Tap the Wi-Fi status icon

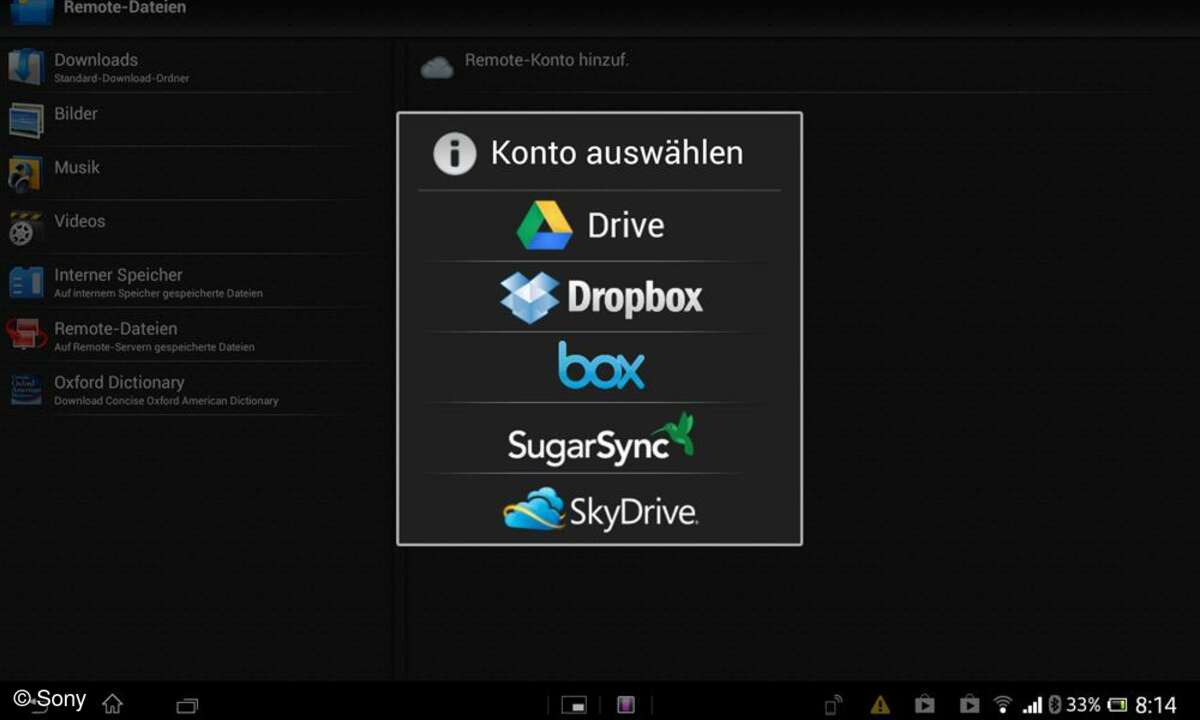(x=1002, y=705)
